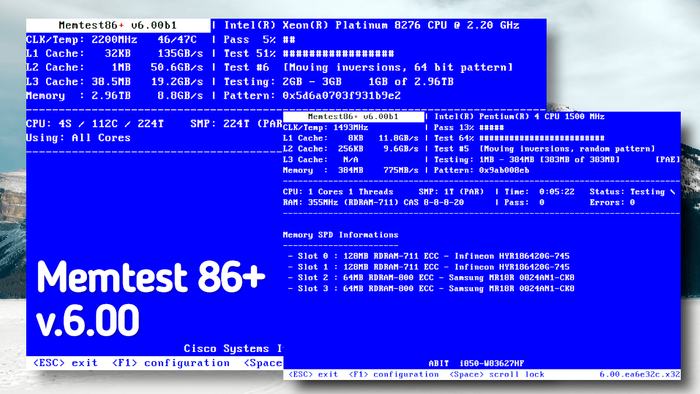Click the Xeon window's Memtest86+ v6.00b1 title
Viewport: 700px width, 394px height.
tap(118, 25)
